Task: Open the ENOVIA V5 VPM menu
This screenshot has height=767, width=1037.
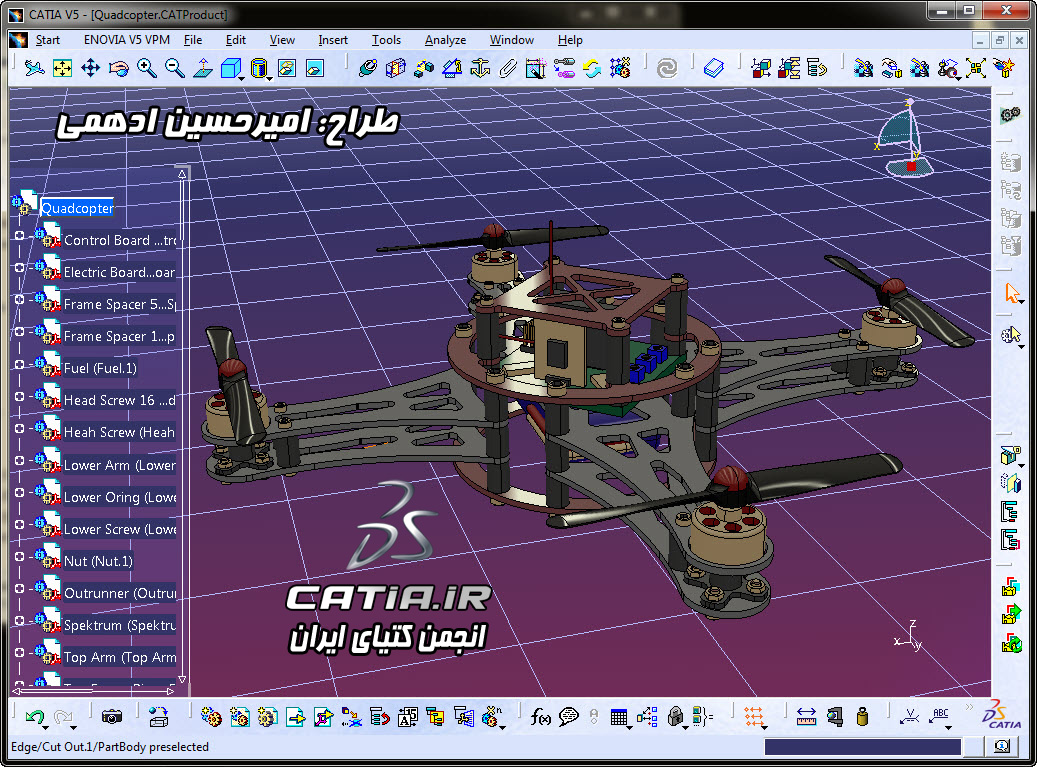Action: tap(126, 40)
